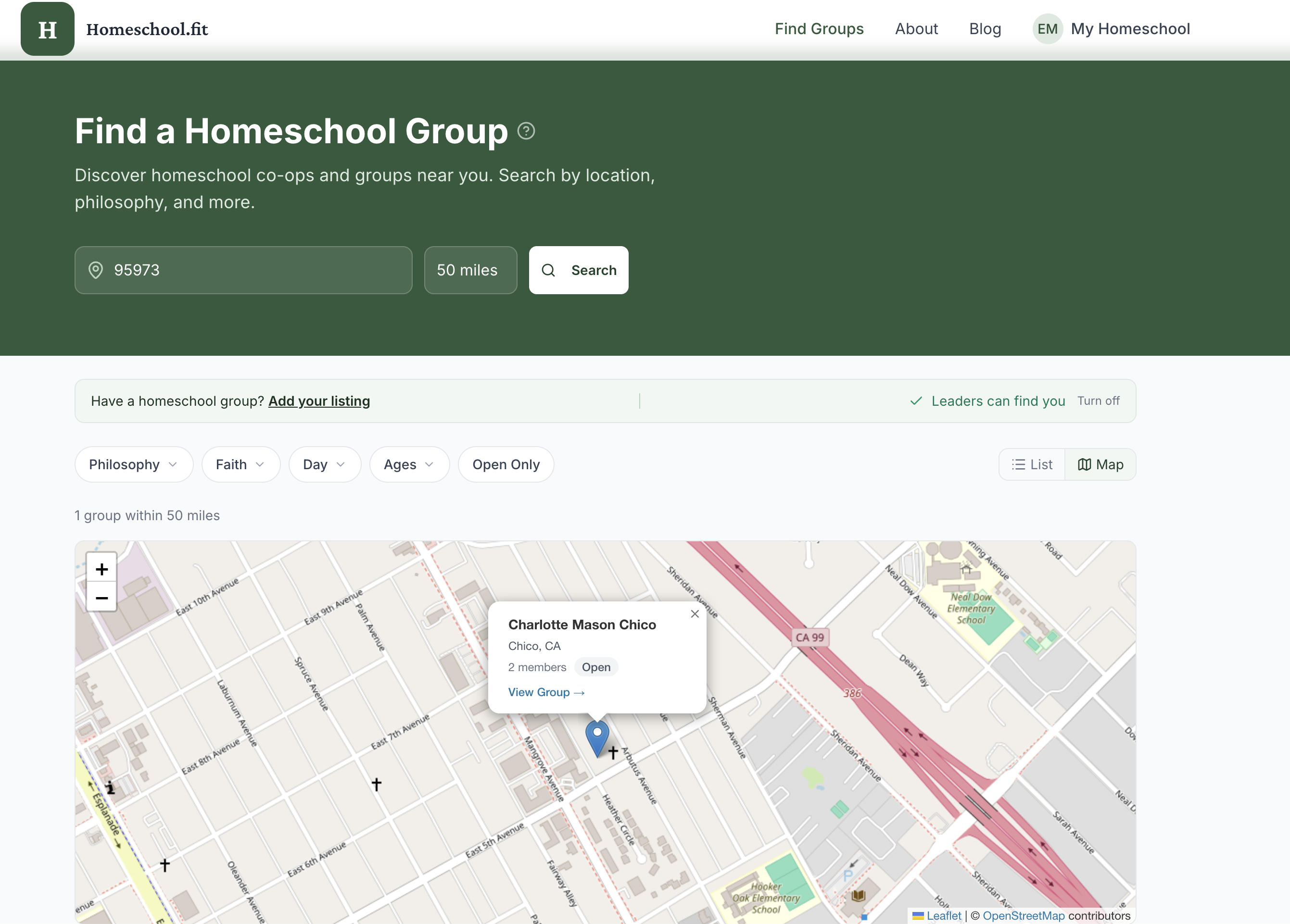Screen dimensions: 1290x924
Task: Click the CA 99 highway shield
Action: pyautogui.click(x=810, y=637)
